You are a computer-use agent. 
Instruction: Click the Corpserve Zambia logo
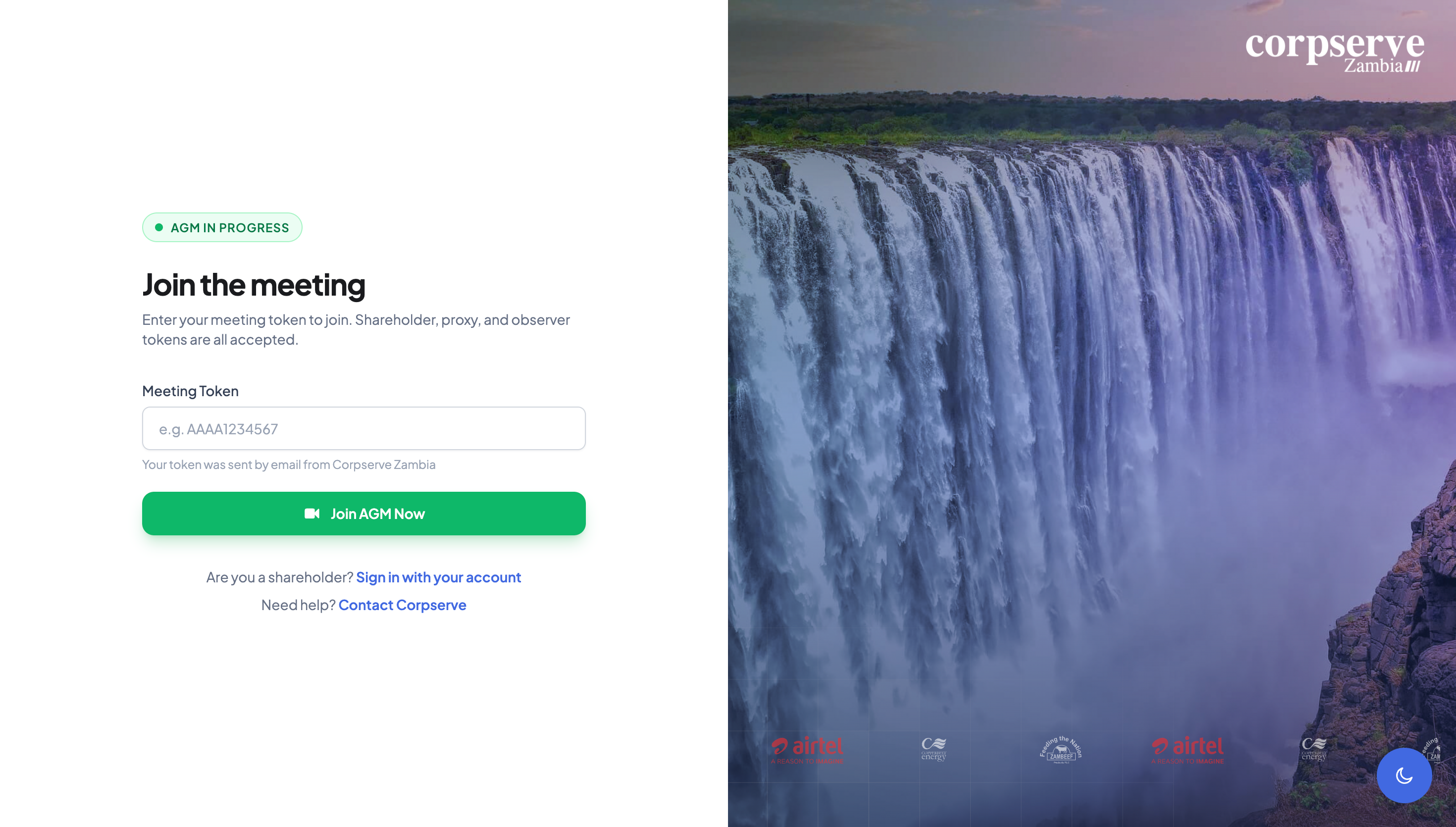click(1335, 52)
